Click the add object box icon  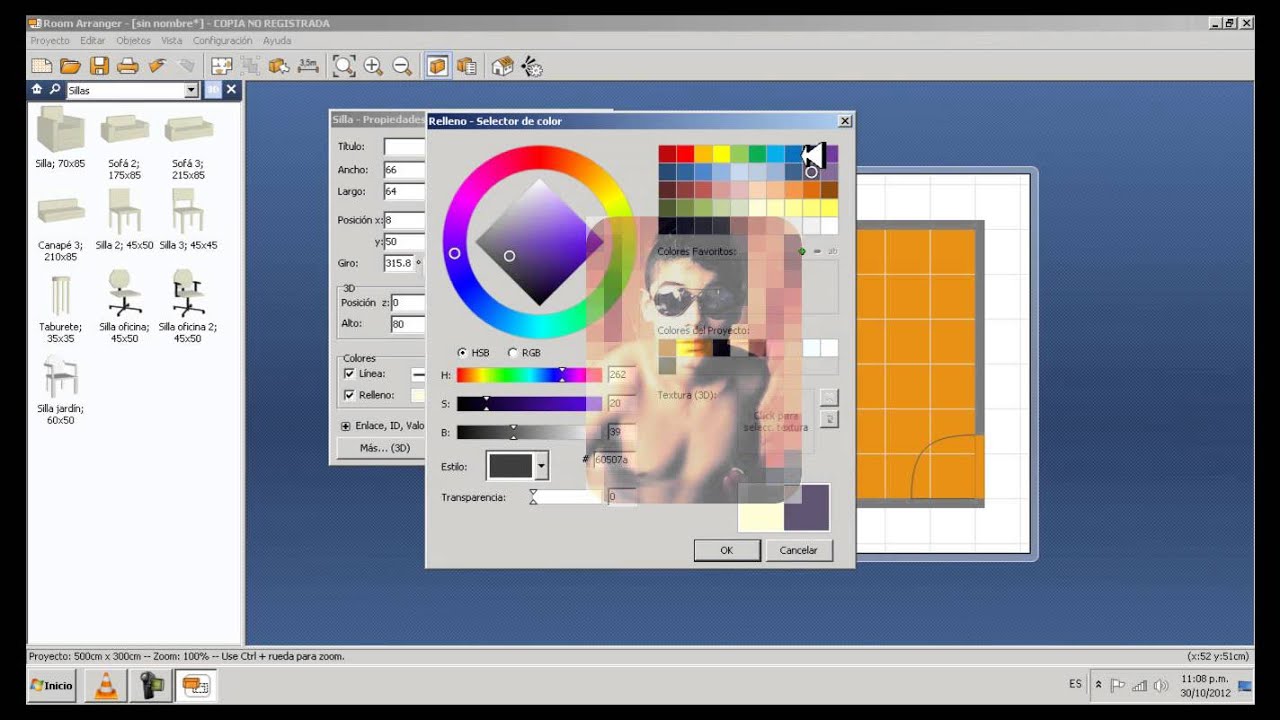(x=279, y=66)
